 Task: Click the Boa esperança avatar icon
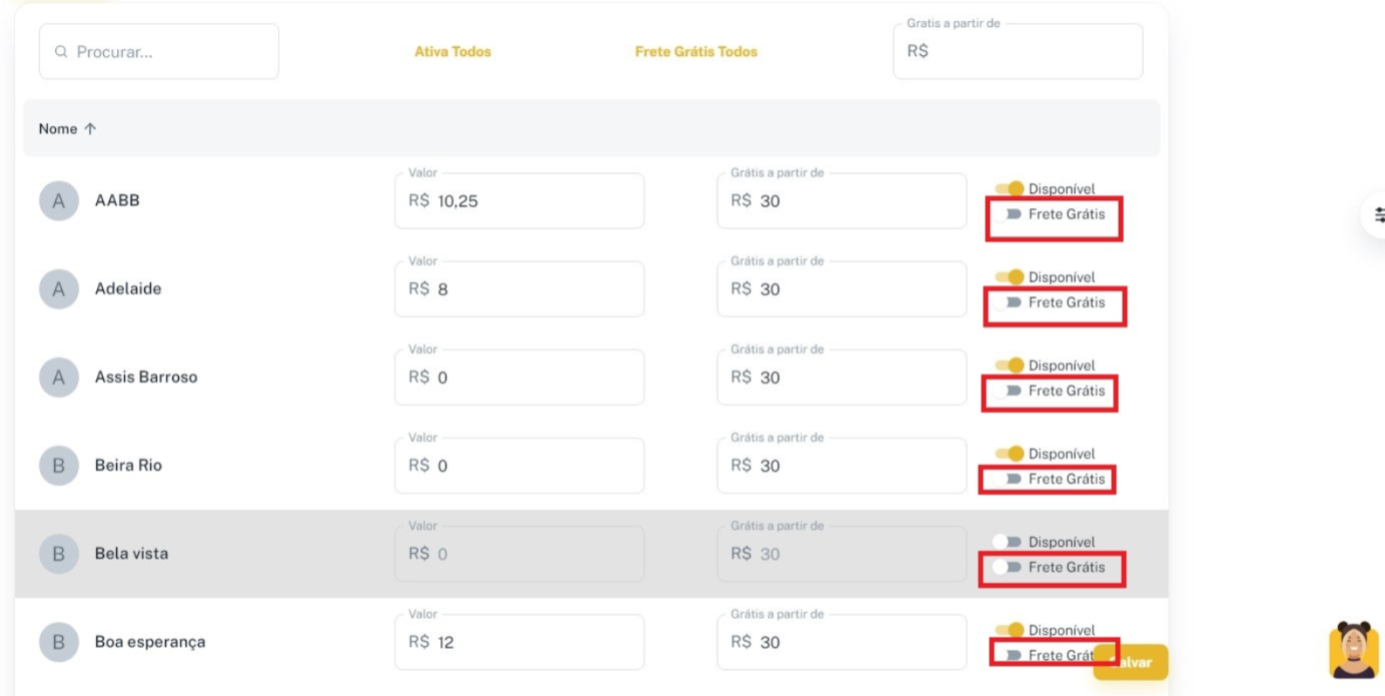click(x=58, y=642)
